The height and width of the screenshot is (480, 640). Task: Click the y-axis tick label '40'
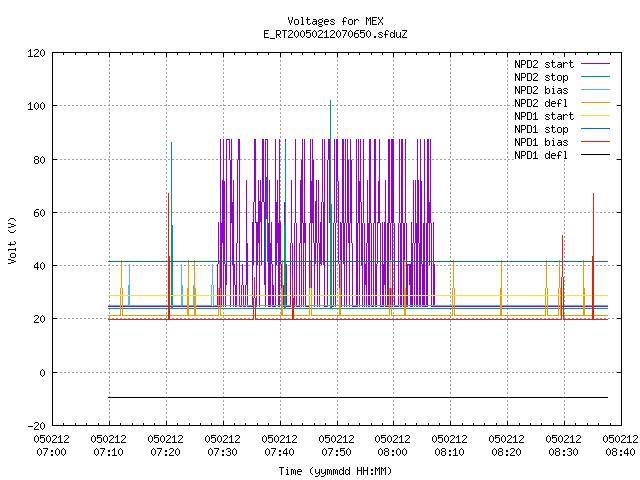(40, 266)
